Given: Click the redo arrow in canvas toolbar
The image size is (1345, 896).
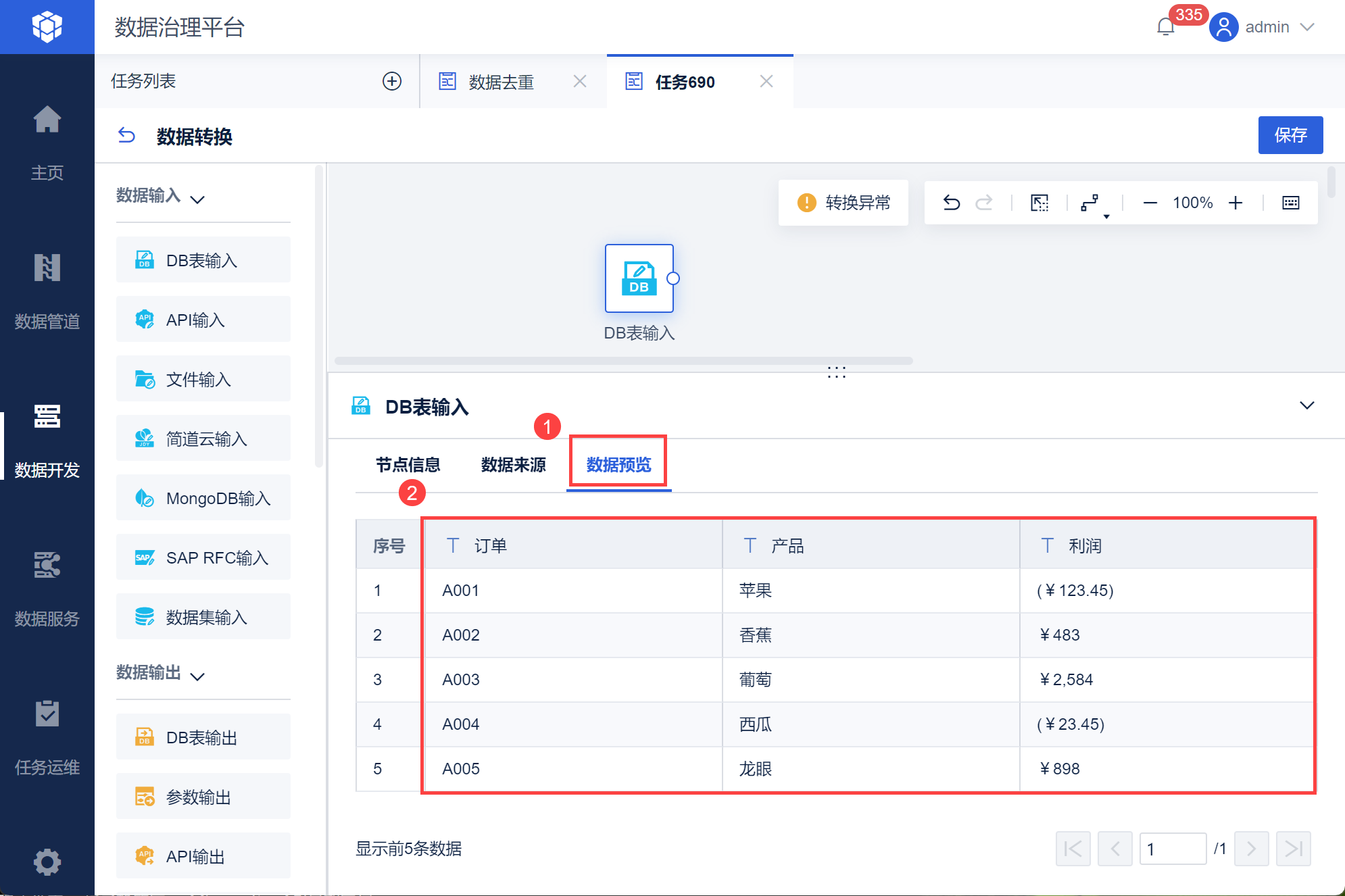Looking at the screenshot, I should (984, 203).
